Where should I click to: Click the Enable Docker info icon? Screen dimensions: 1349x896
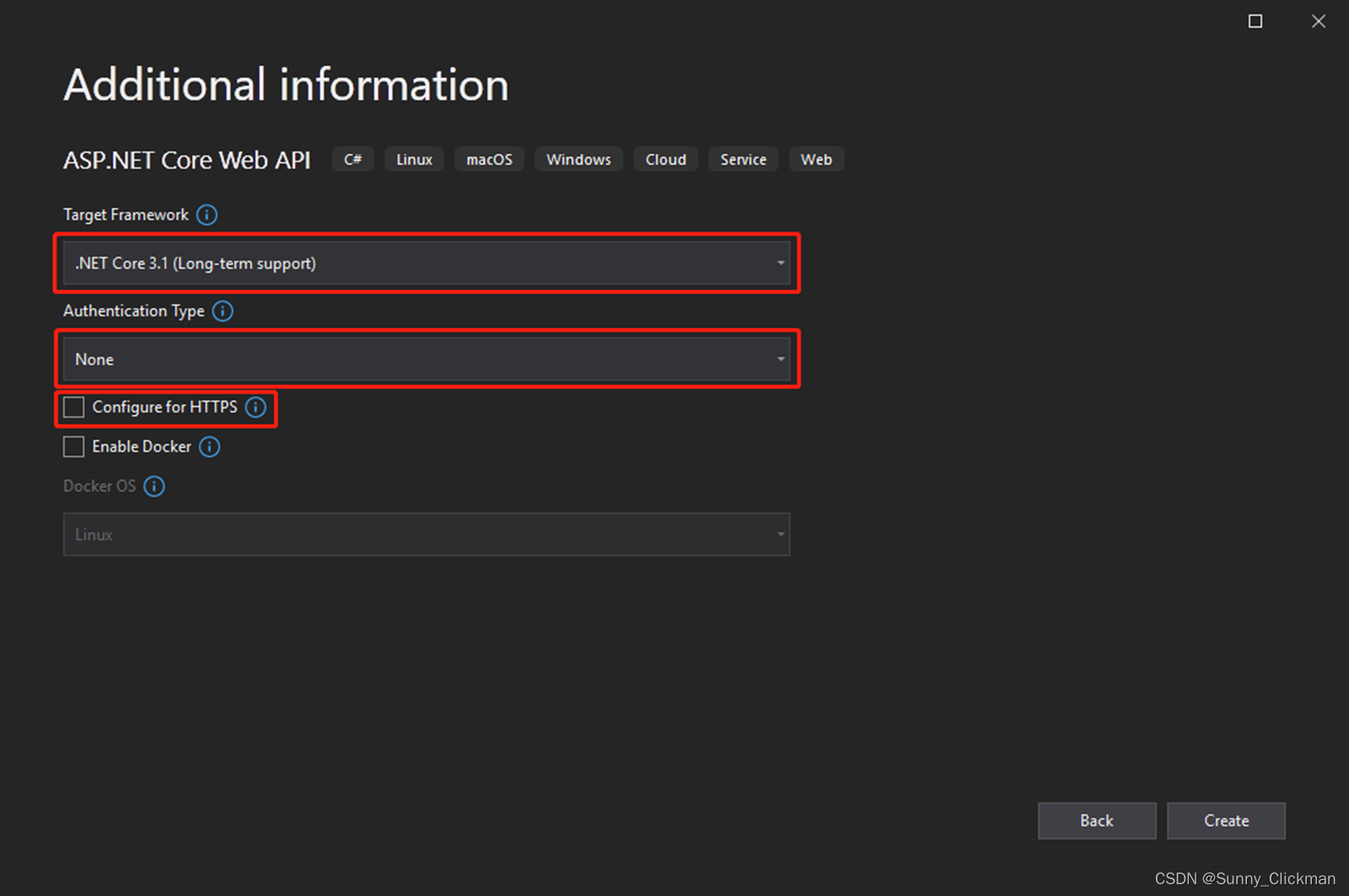[x=209, y=447]
